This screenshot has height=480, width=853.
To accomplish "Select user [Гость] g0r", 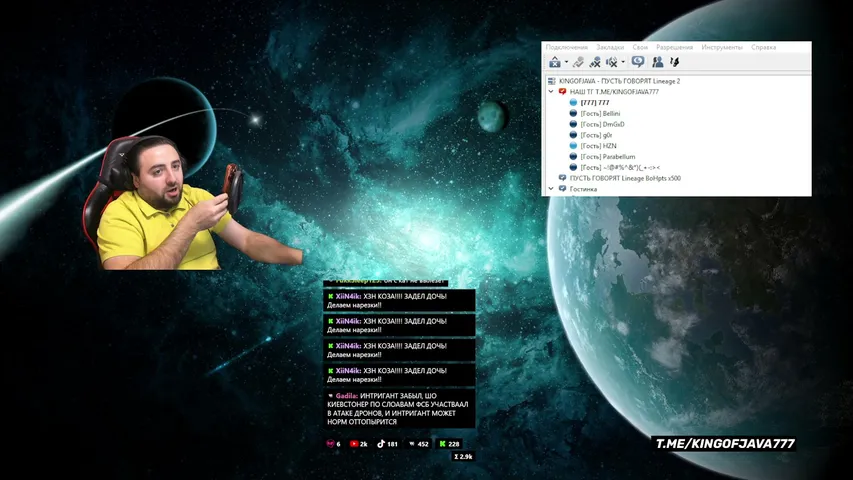I will (x=596, y=135).
